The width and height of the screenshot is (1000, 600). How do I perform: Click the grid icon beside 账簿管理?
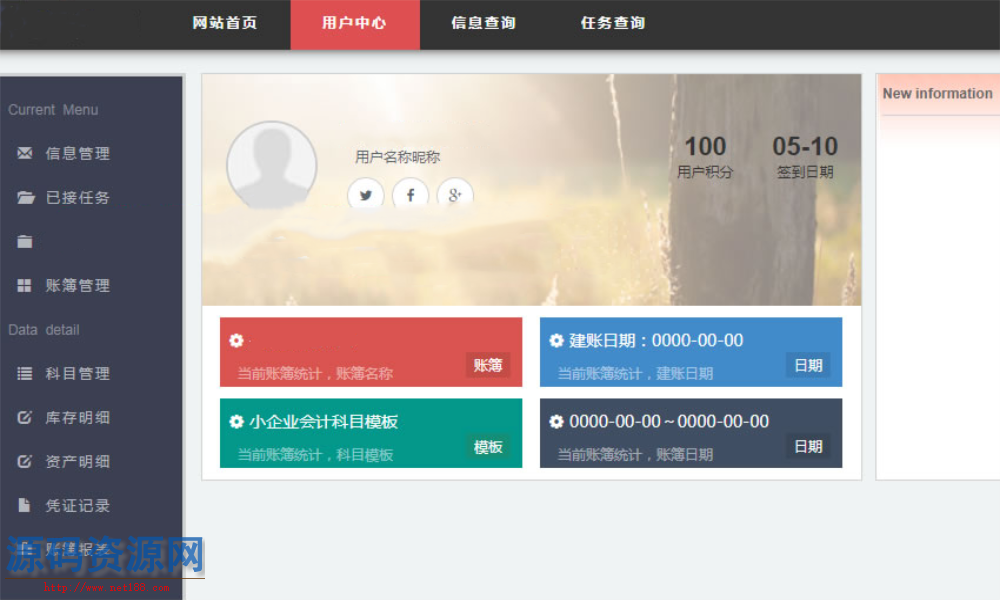[25, 285]
